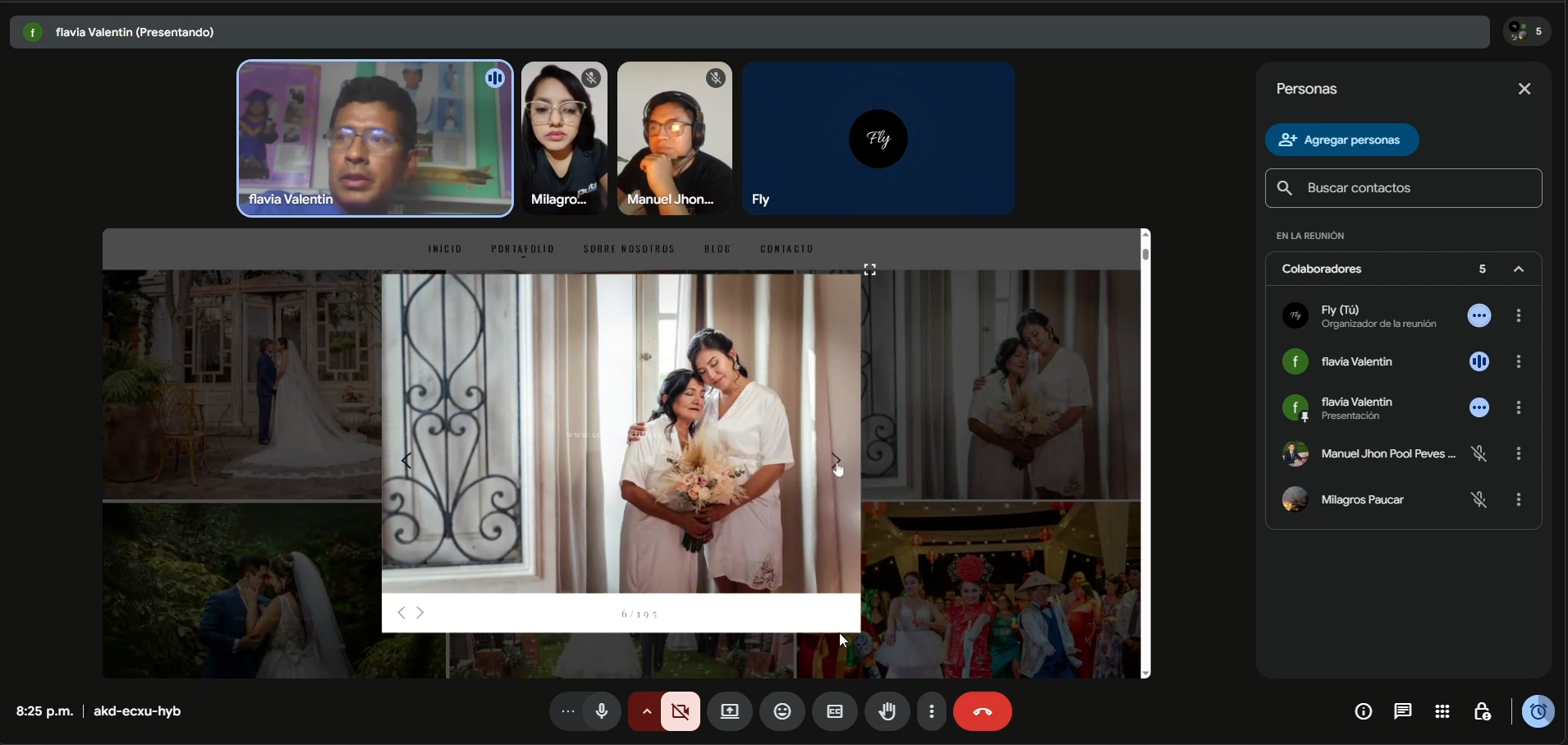Image resolution: width=1568 pixels, height=745 pixels.
Task: Click the present screen share button
Action: click(730, 711)
